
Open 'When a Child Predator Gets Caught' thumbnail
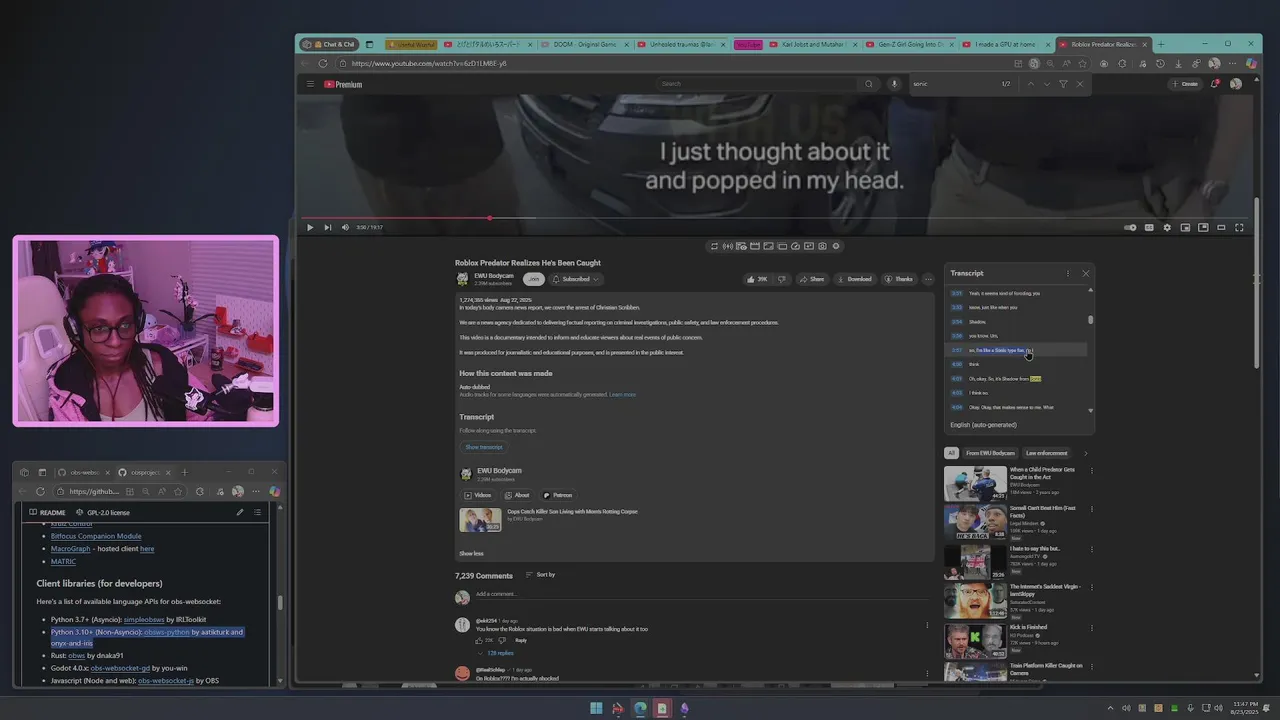975,483
